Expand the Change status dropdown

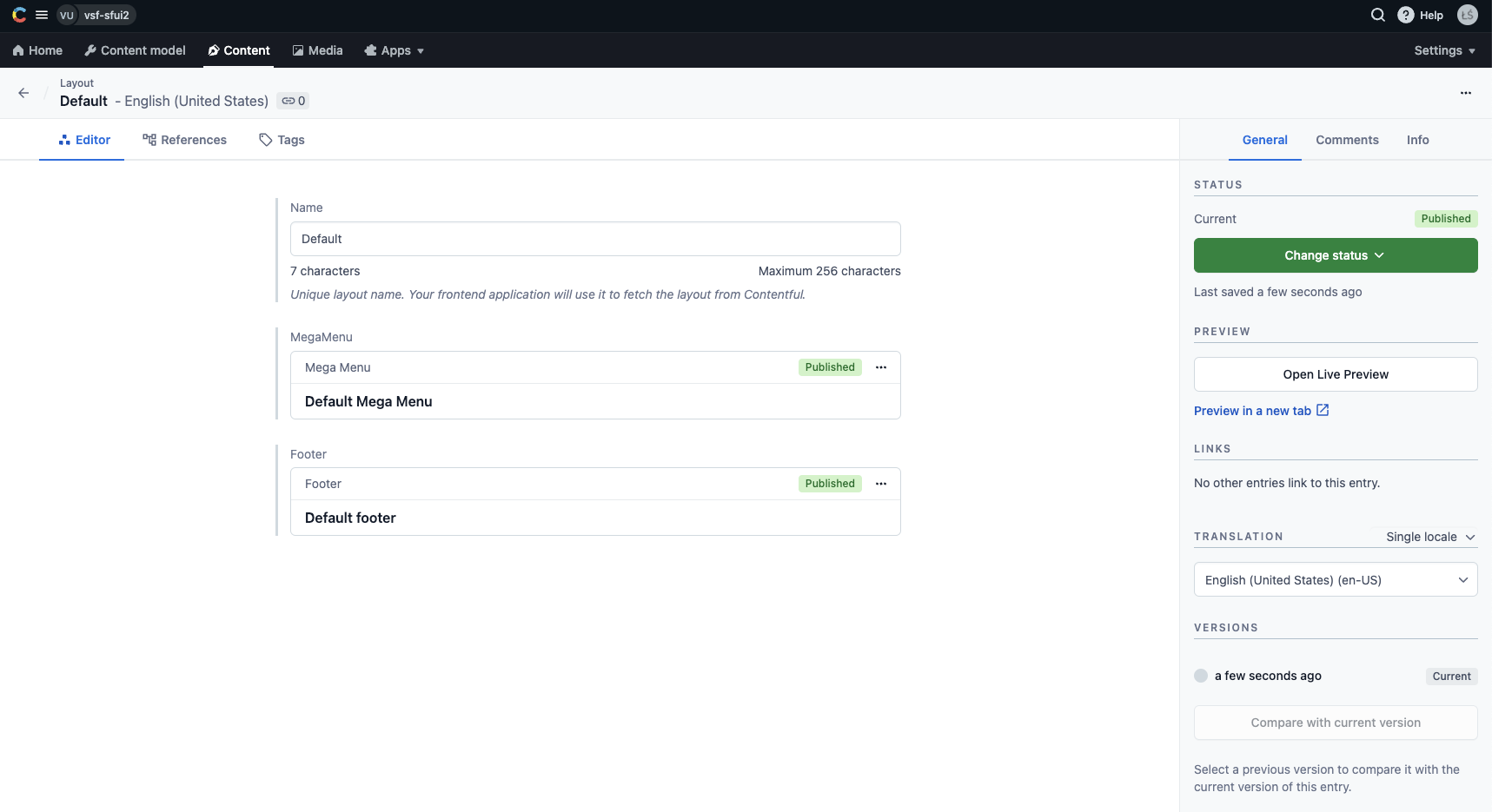coord(1335,255)
